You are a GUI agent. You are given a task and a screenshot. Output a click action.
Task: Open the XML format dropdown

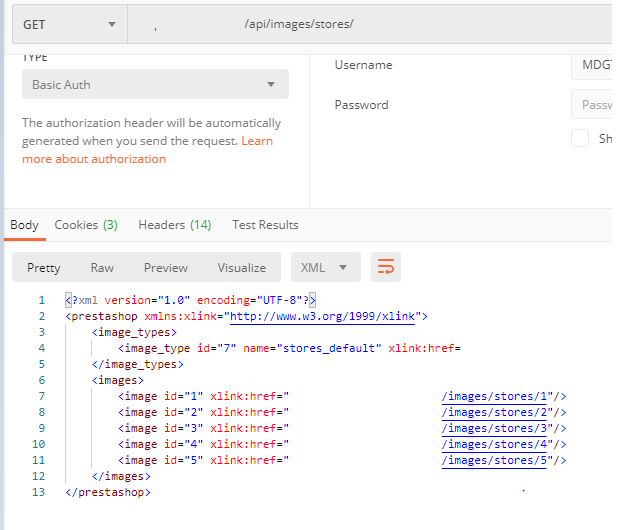pos(325,267)
